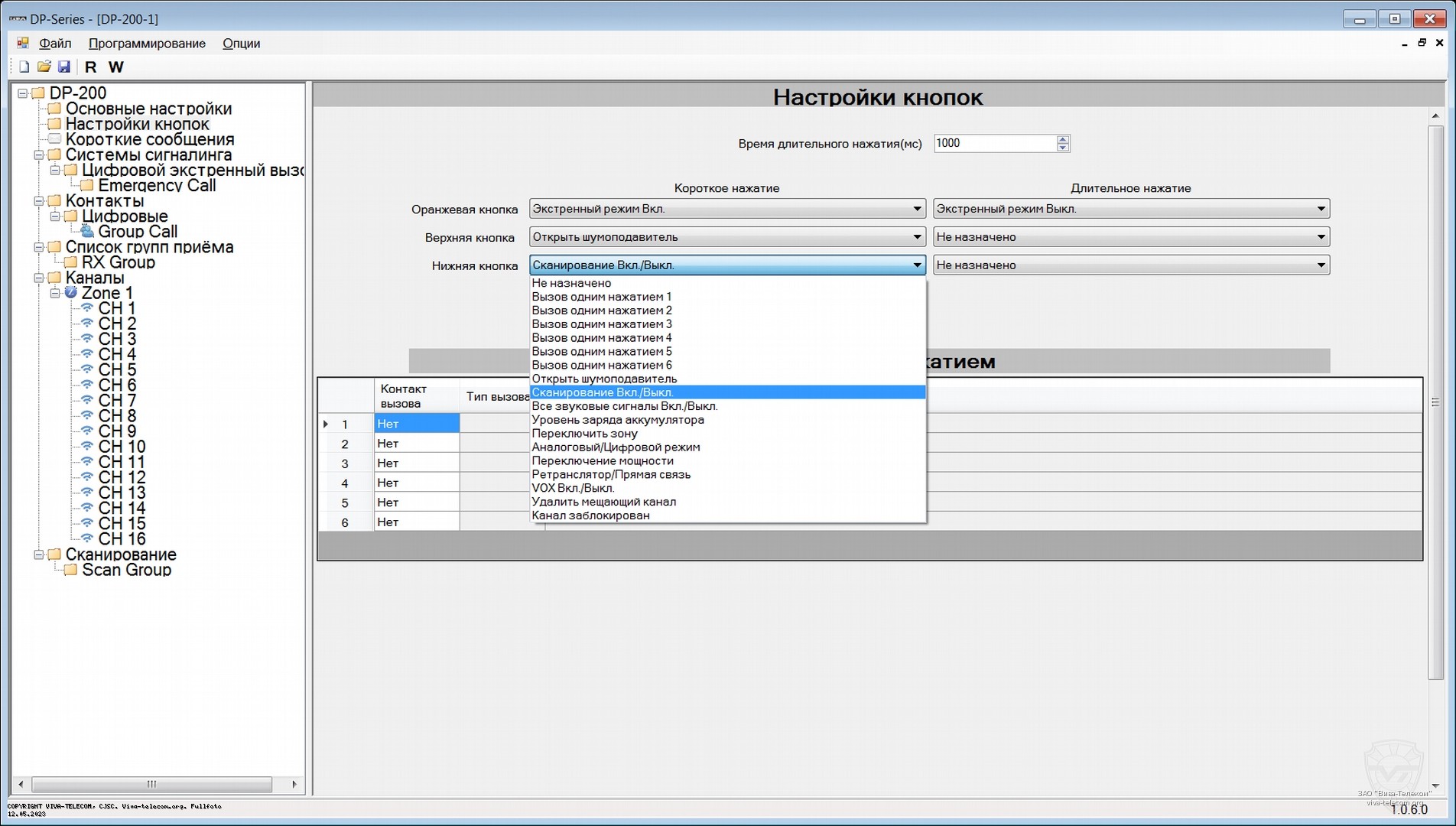
Task: Open the Опции menu
Action: pyautogui.click(x=241, y=44)
